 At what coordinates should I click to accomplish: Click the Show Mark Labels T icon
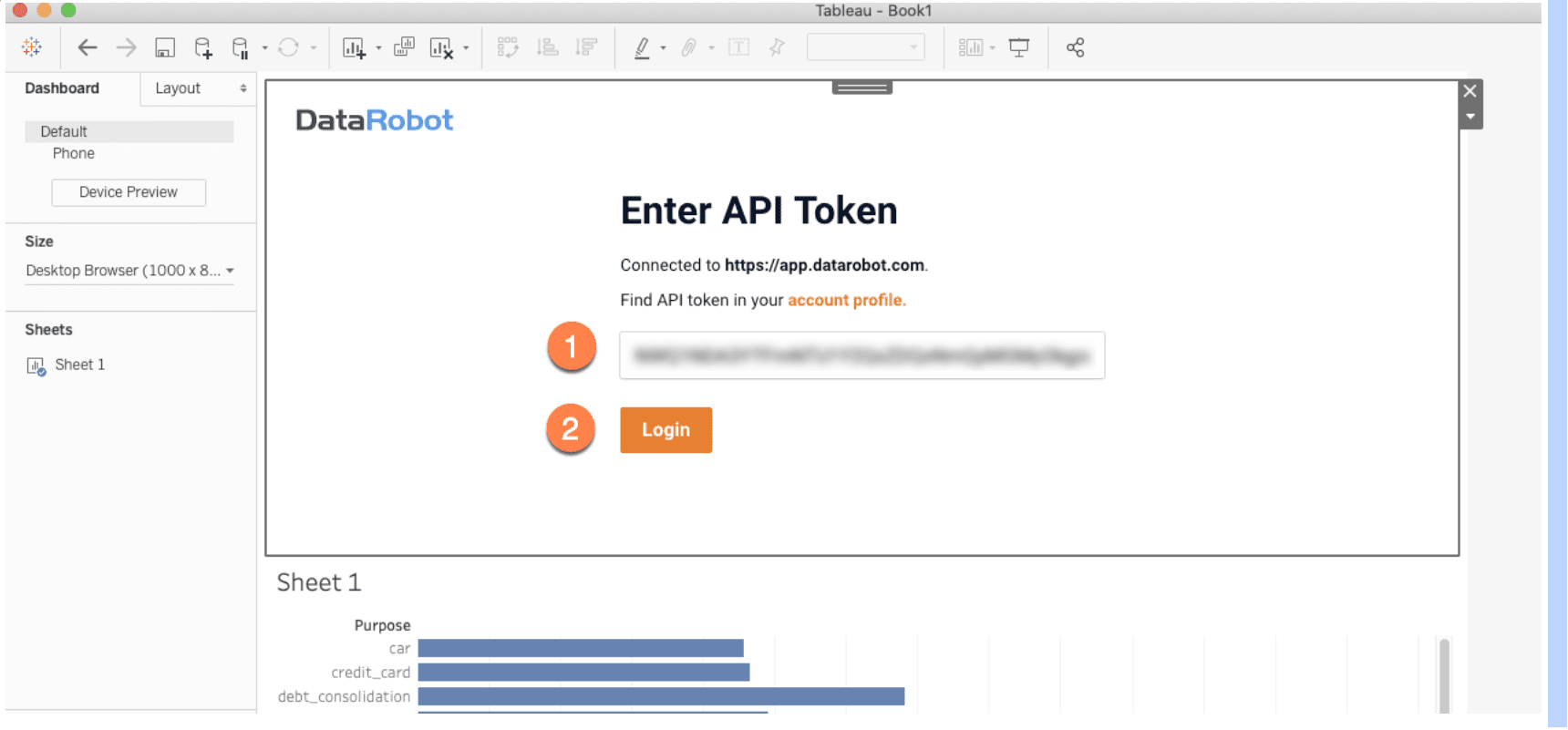coord(738,47)
